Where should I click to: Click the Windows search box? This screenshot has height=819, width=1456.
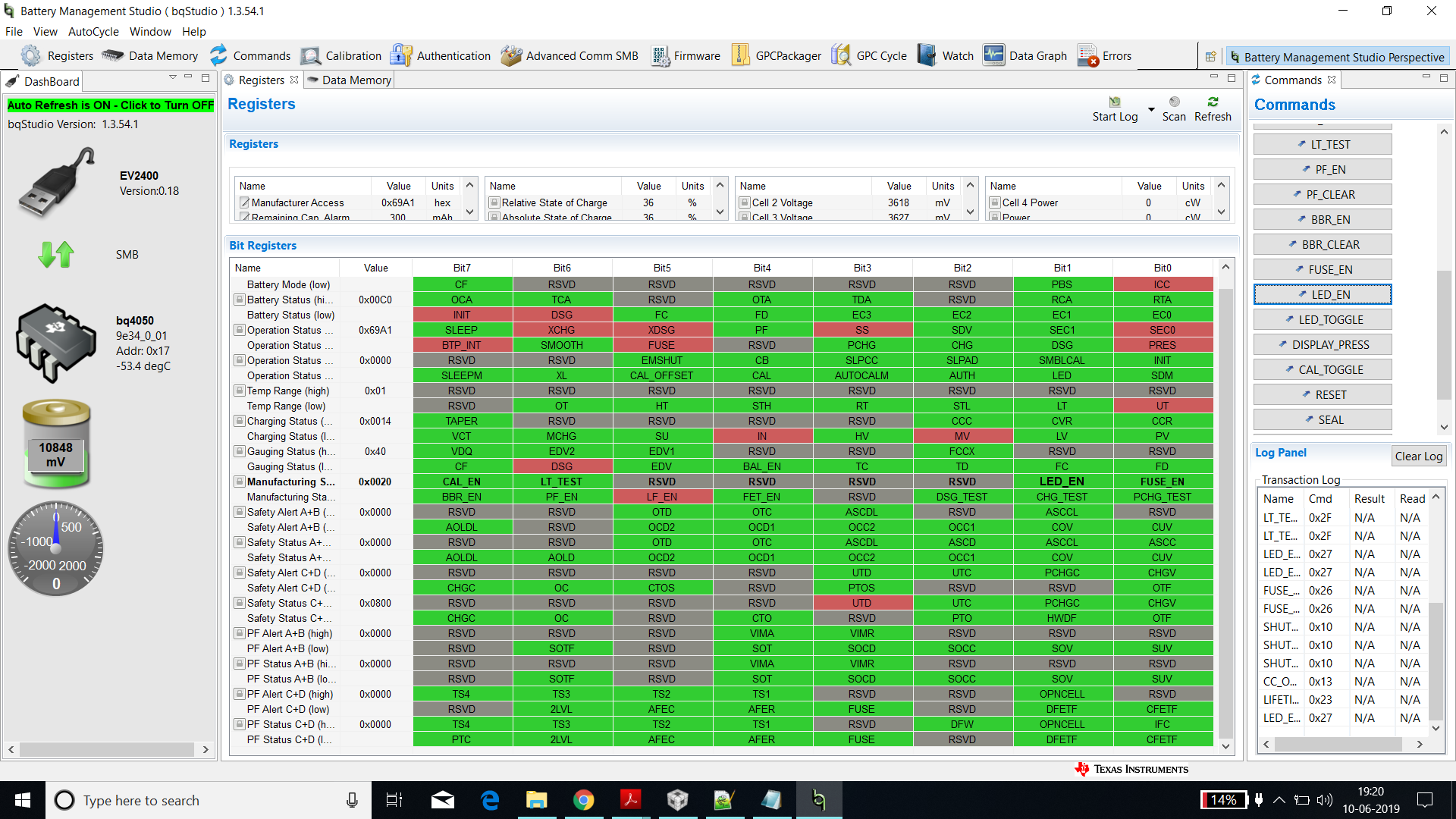209,800
